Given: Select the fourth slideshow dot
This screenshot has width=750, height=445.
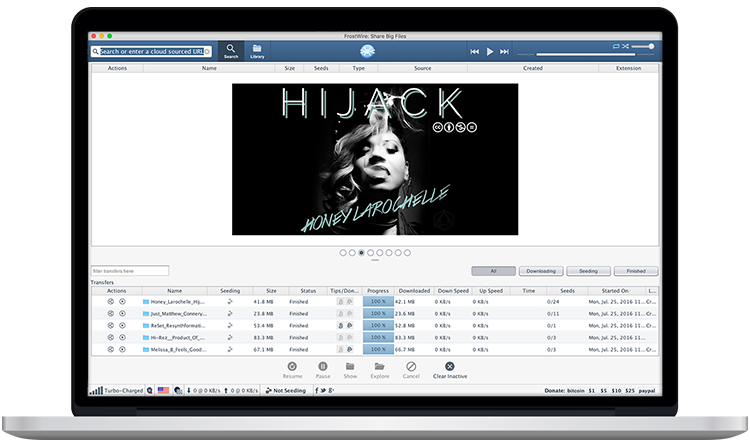Looking at the screenshot, I should coord(370,253).
